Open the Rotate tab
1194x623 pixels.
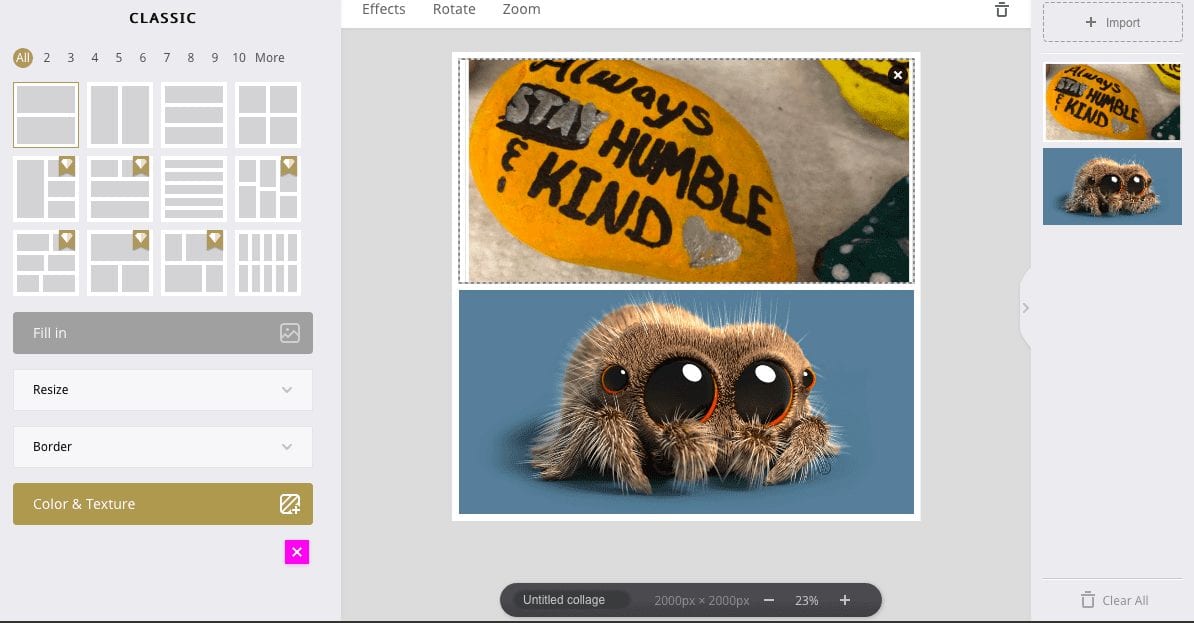click(454, 9)
